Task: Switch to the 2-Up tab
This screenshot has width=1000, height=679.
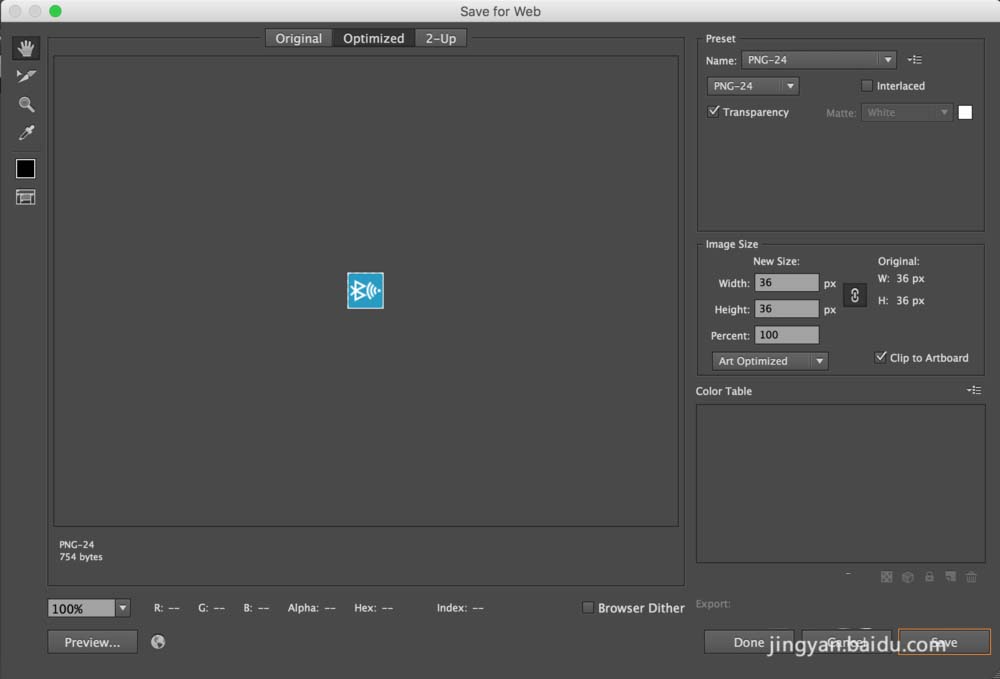Action: 441,38
